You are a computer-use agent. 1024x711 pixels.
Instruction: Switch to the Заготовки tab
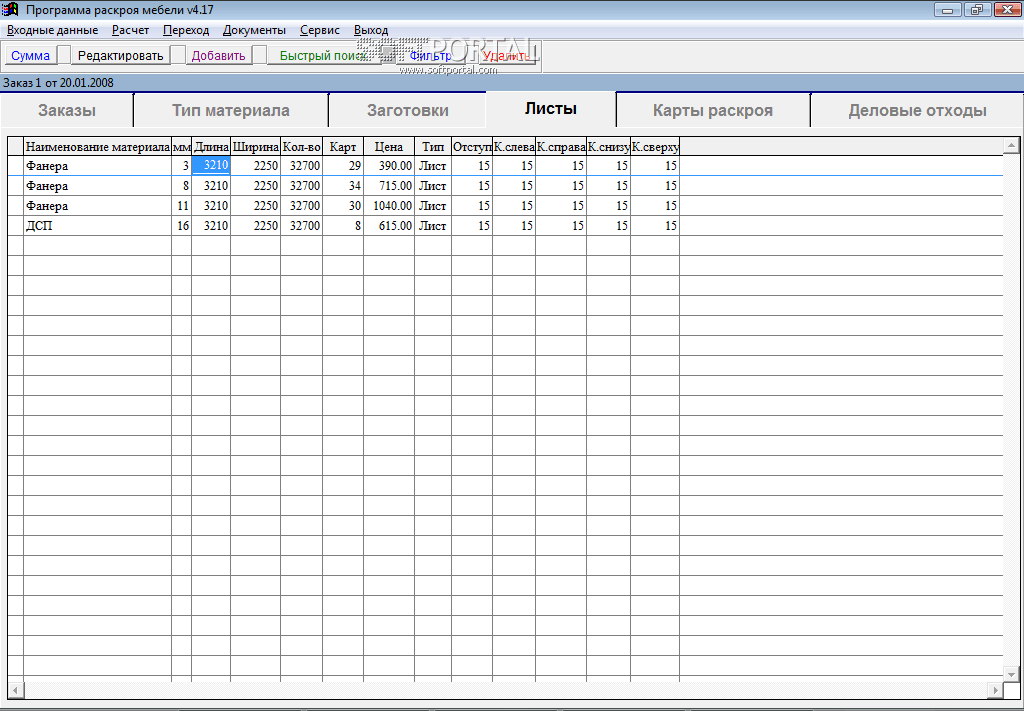(408, 110)
